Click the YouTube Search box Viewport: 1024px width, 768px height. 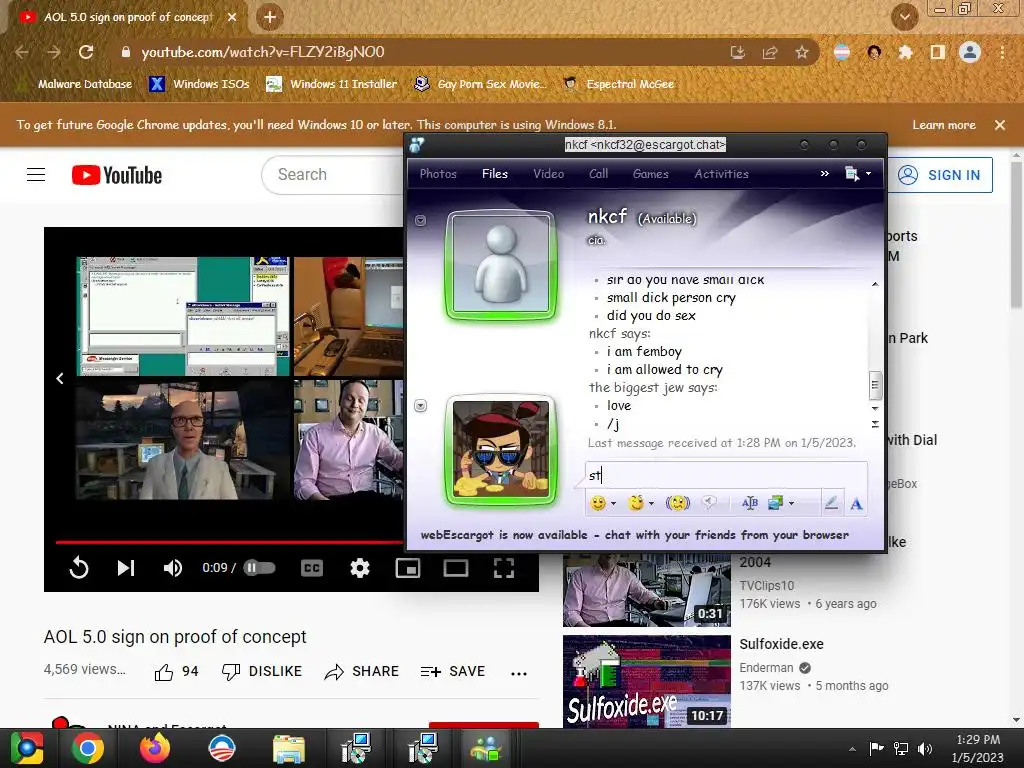(x=334, y=175)
